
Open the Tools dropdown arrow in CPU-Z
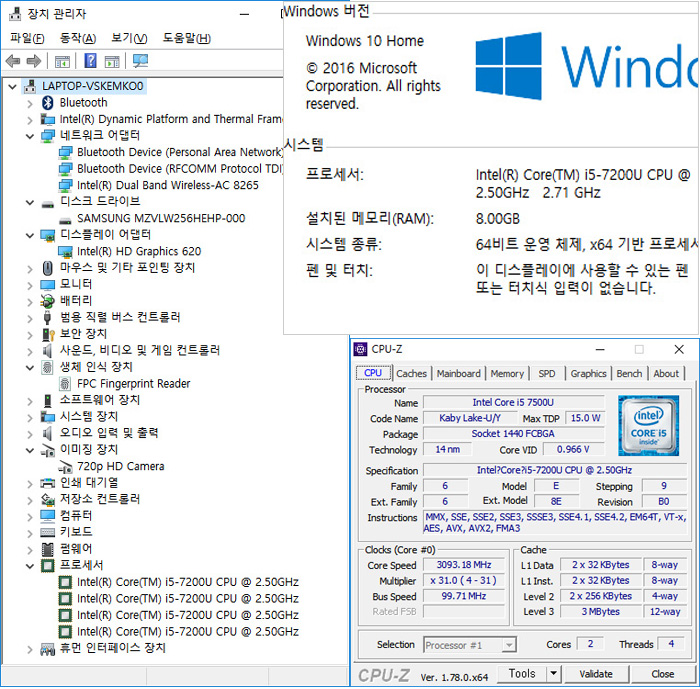(553, 673)
